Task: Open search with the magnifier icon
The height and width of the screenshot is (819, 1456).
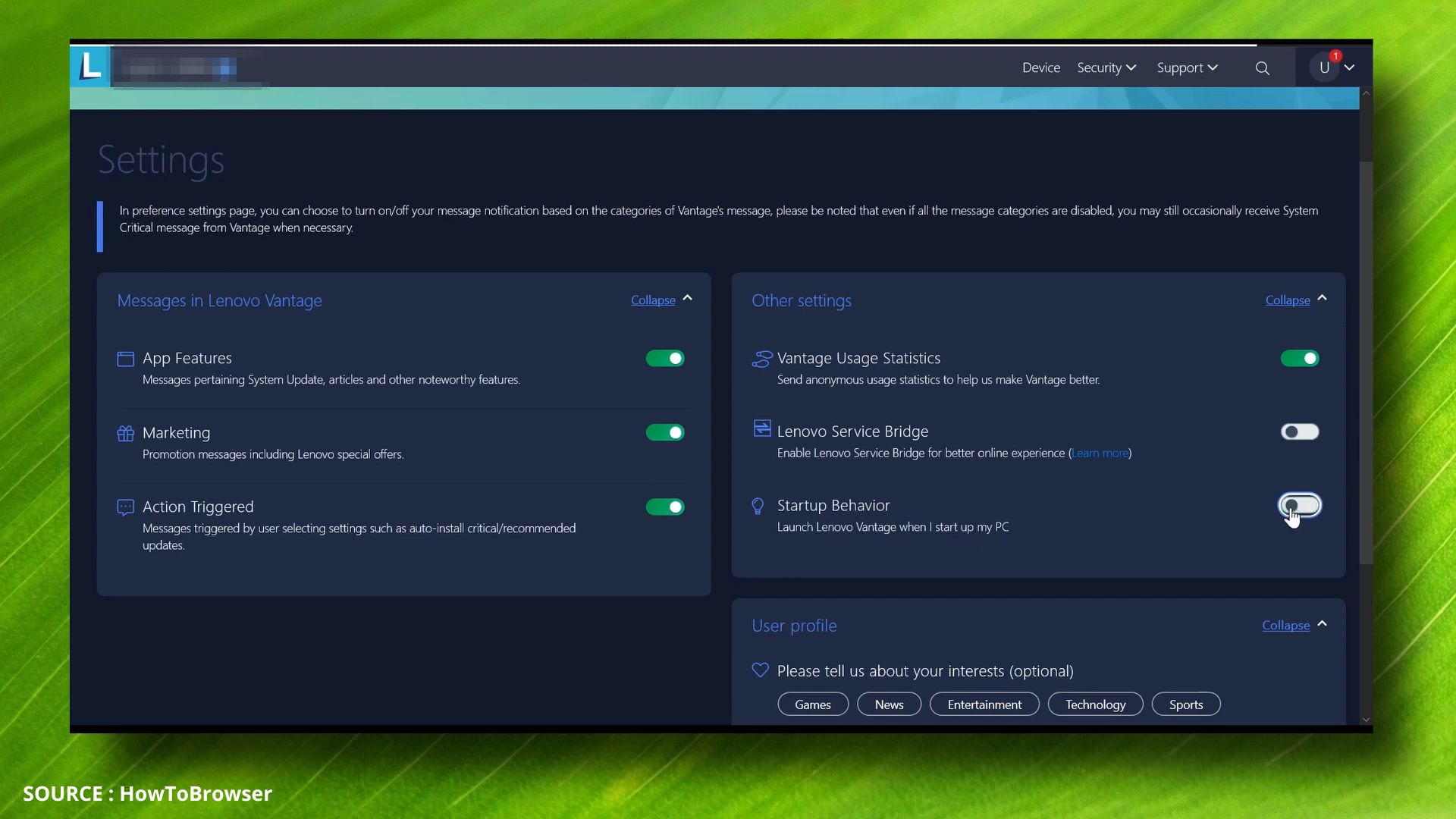Action: click(1263, 68)
